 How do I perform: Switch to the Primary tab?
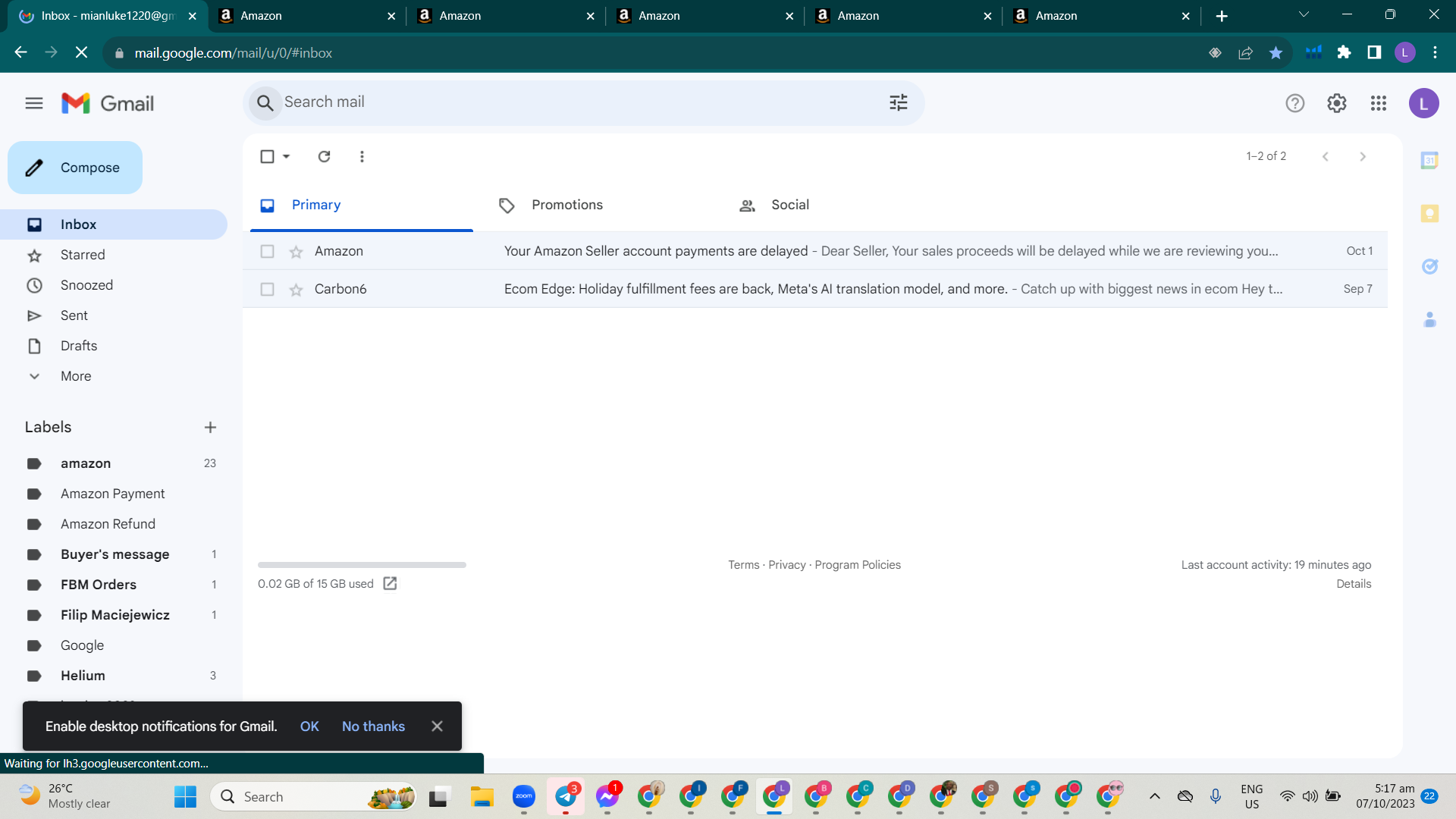coord(362,205)
